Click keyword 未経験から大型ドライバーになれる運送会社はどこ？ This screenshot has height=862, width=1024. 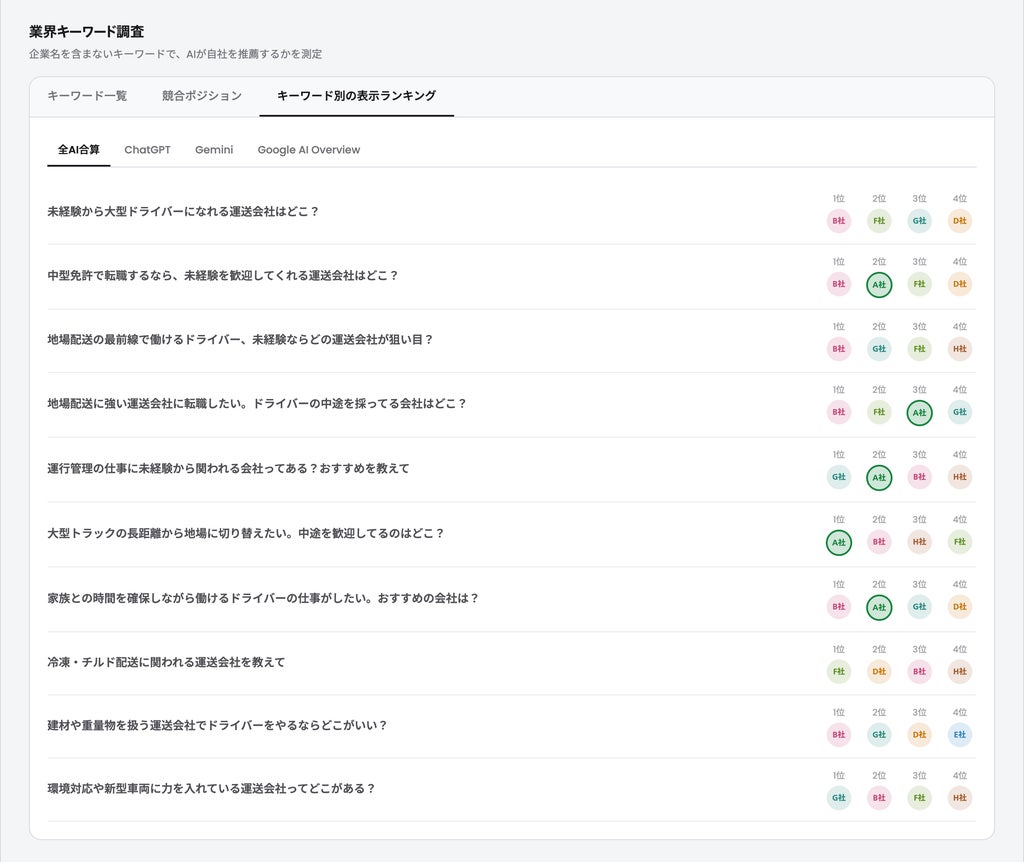[x=183, y=212]
